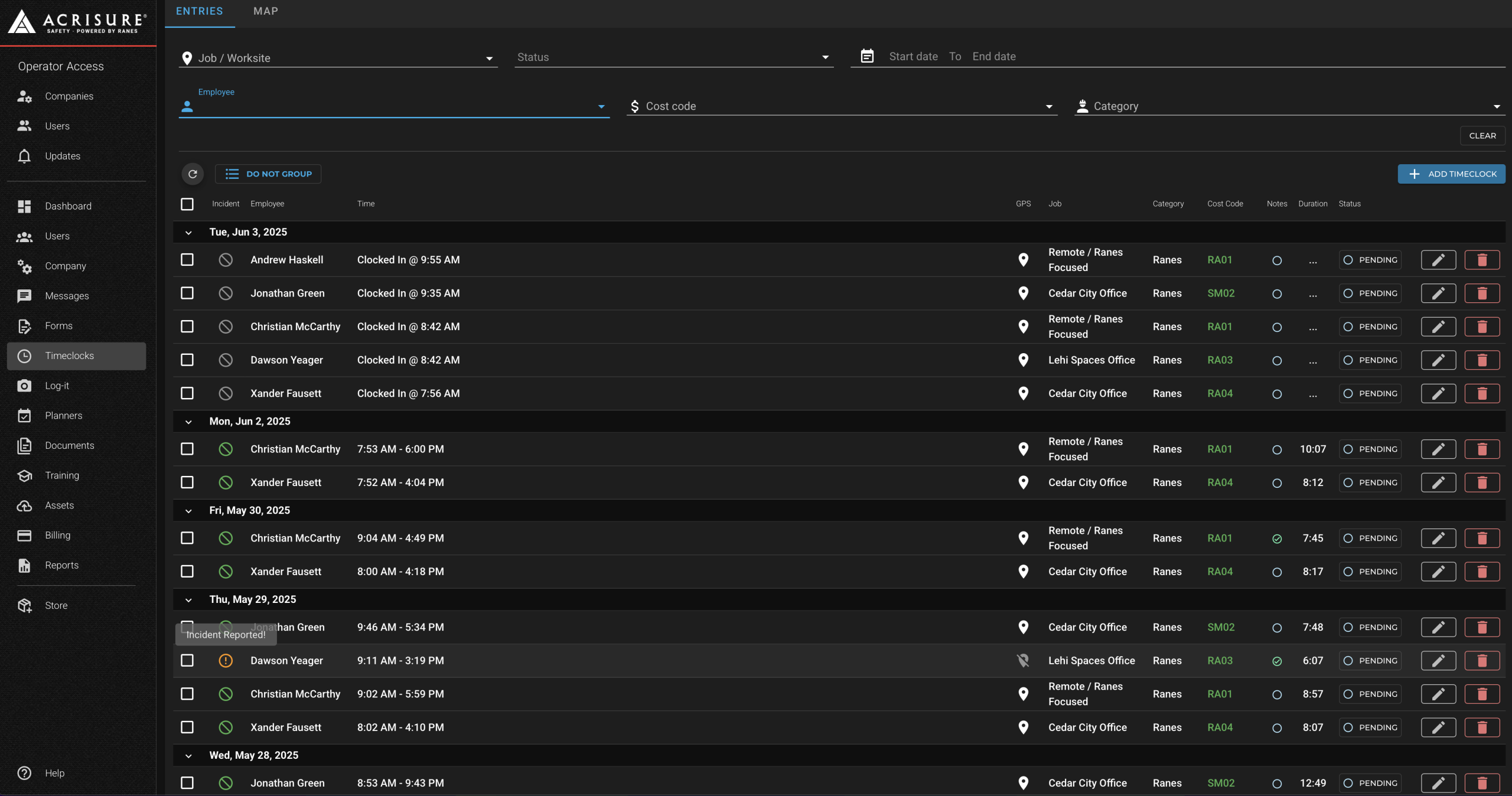Collapse the Thu, May 29, 2025 group
The height and width of the screenshot is (796, 1512).
coord(188,600)
